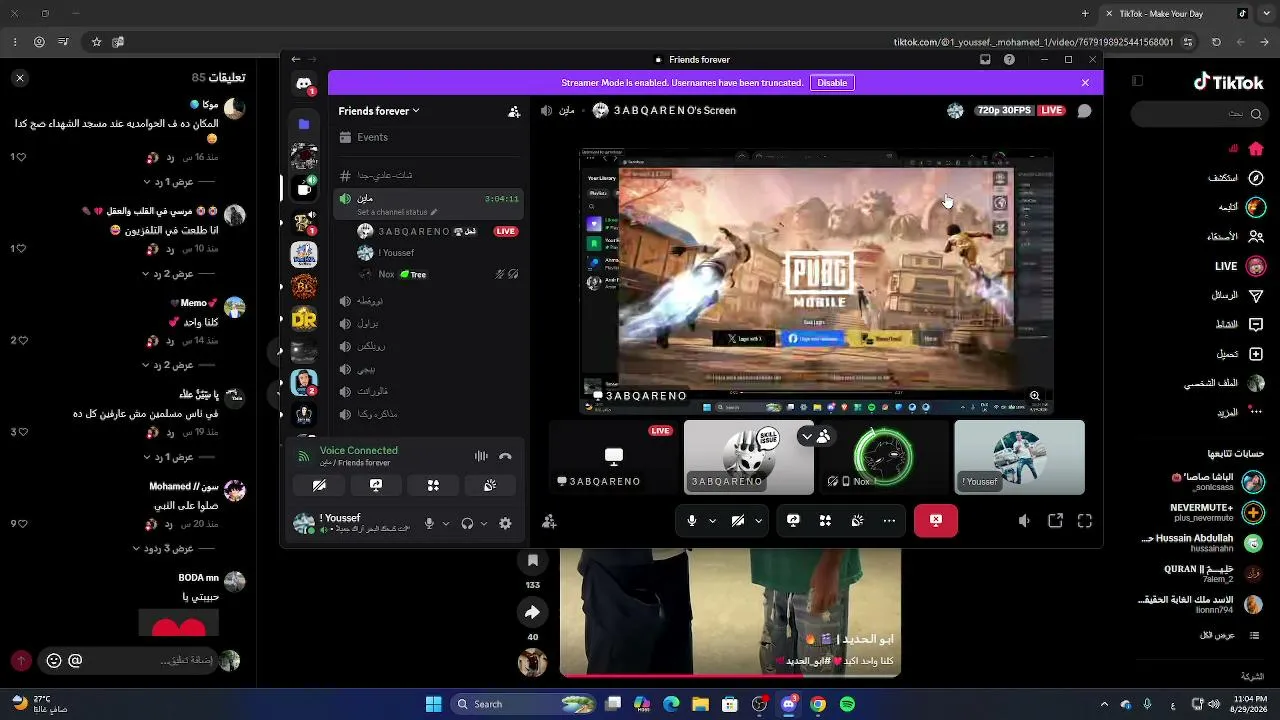Toggle camera in the Voice Connected panel
1280x720 pixels.
tap(319, 485)
